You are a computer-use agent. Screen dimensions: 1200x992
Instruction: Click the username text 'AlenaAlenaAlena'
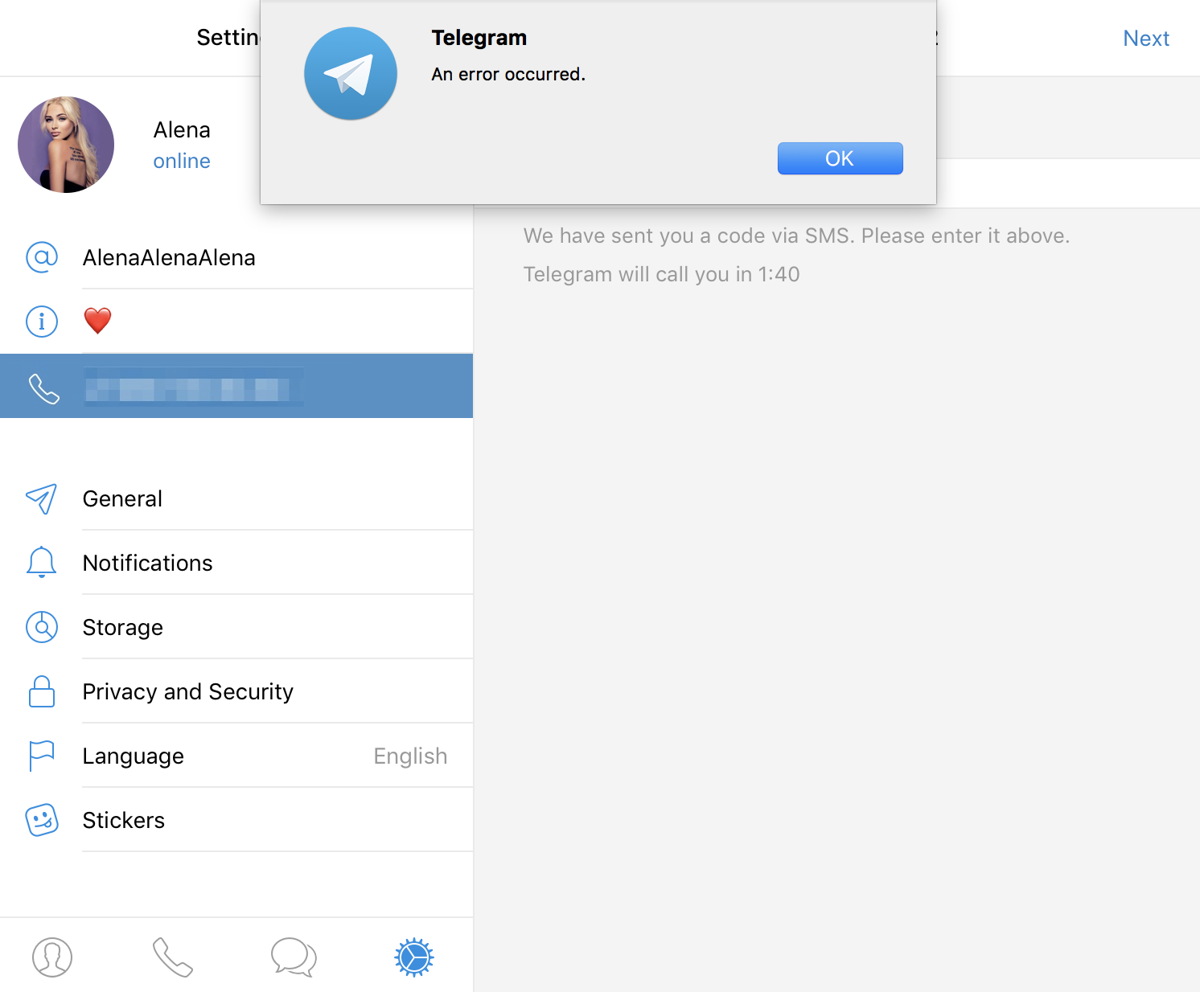pyautogui.click(x=169, y=257)
